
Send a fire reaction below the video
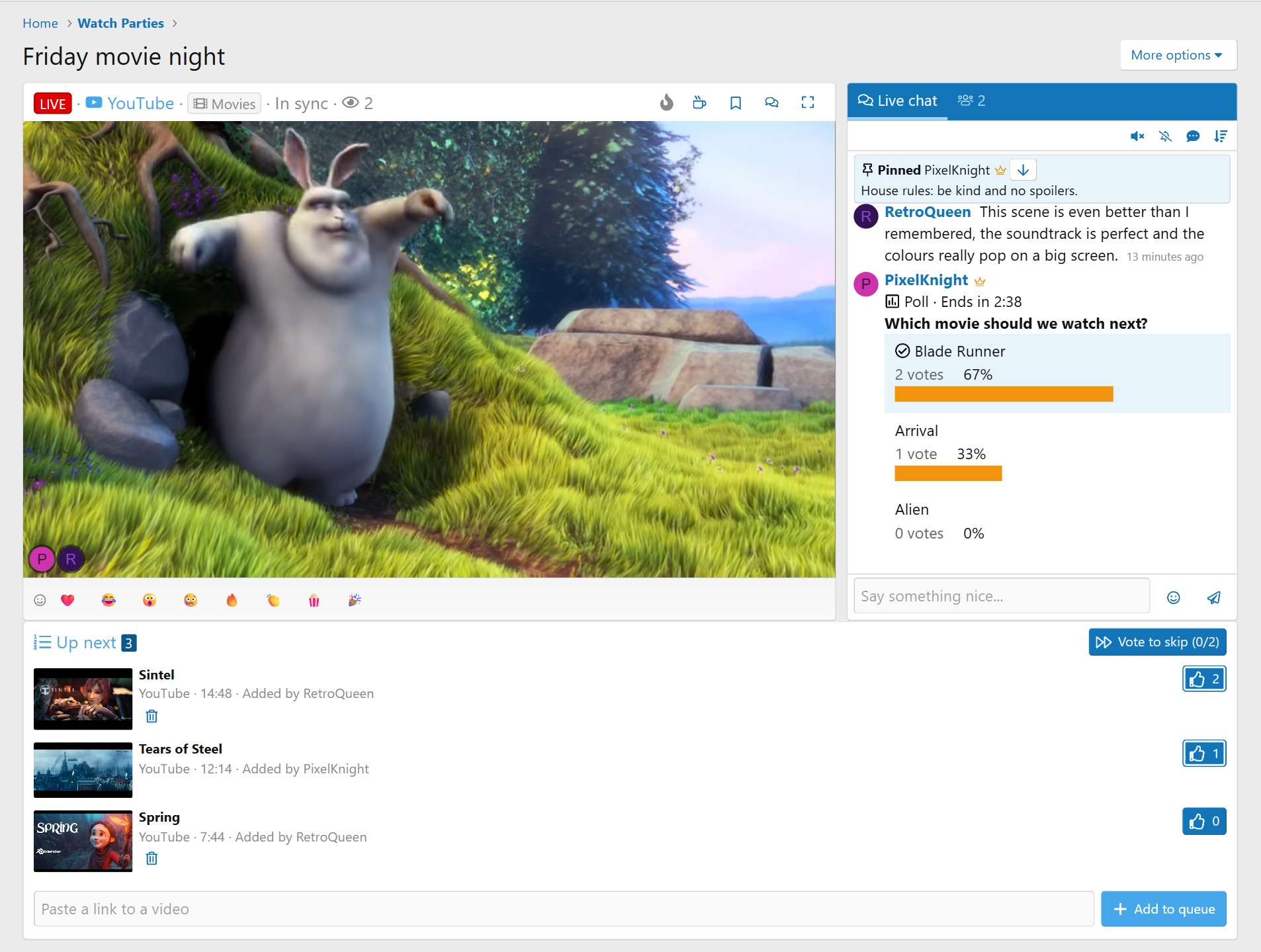point(232,600)
